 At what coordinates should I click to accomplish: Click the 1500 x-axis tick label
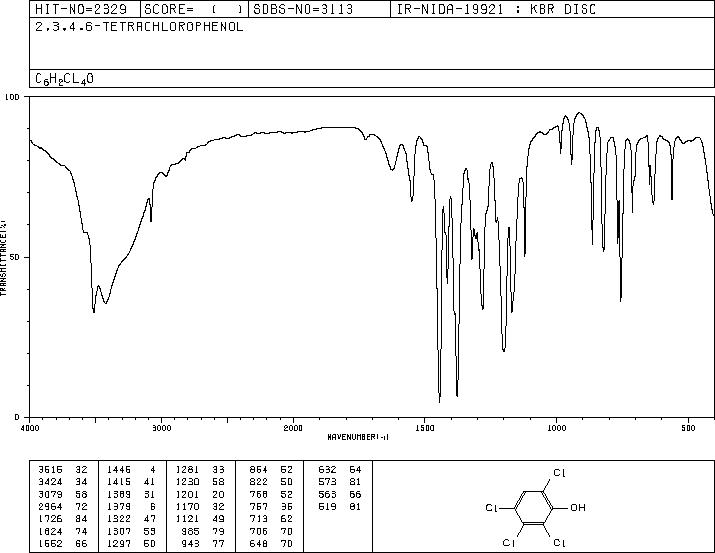425,428
